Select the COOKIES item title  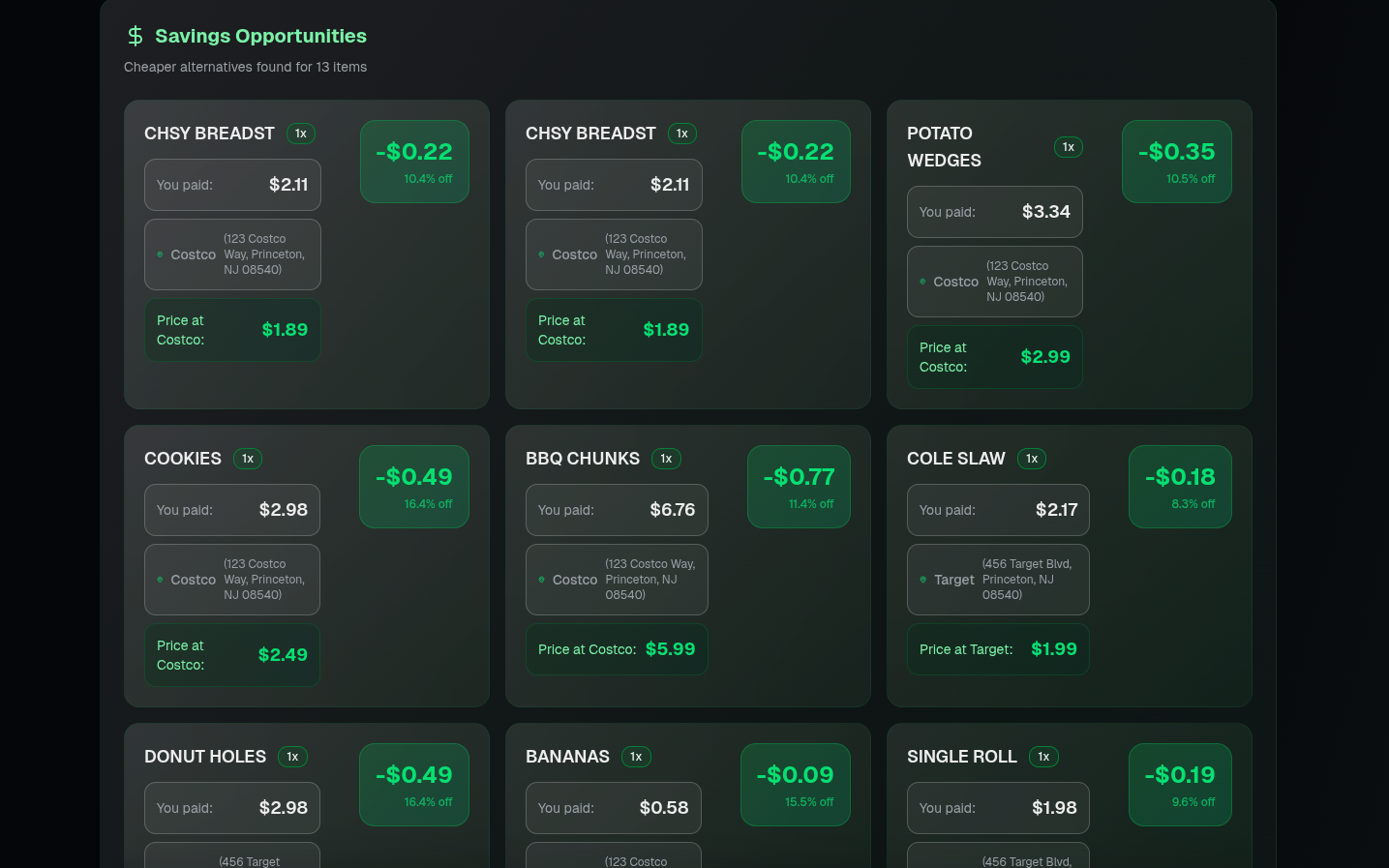click(x=183, y=459)
